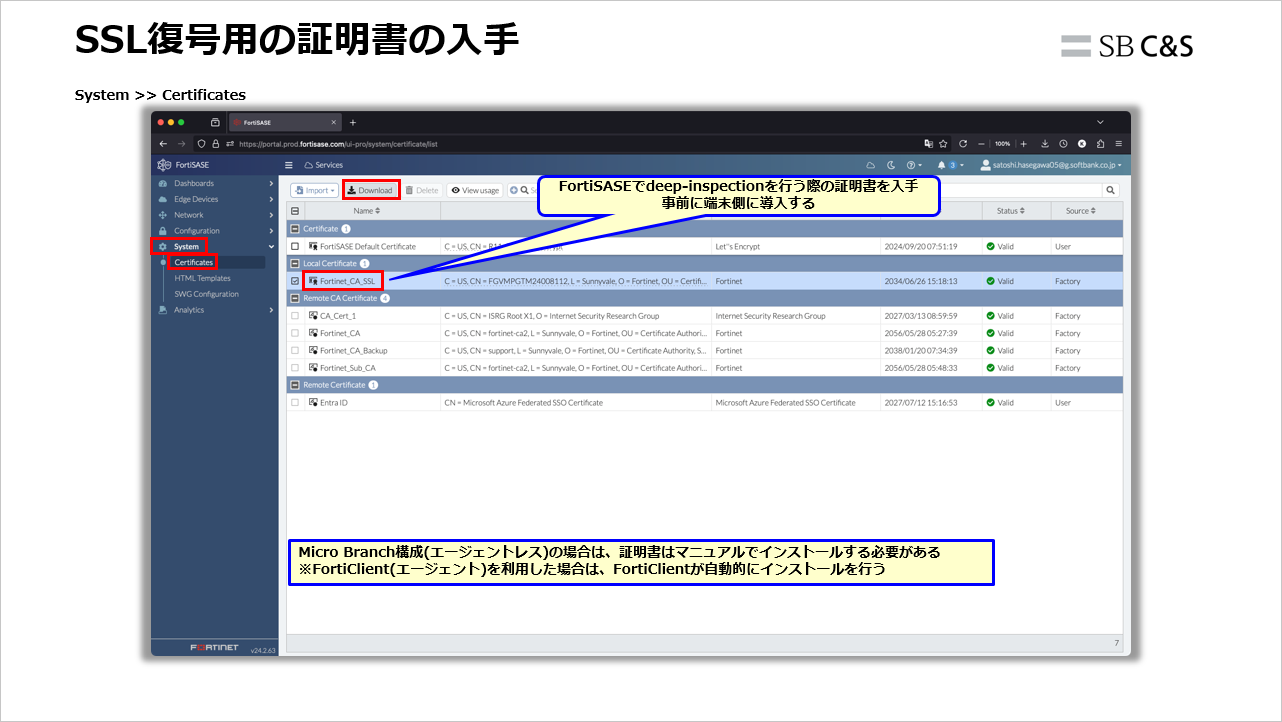Select Certificates in the System submenu
The image size is (1282, 722).
click(193, 262)
